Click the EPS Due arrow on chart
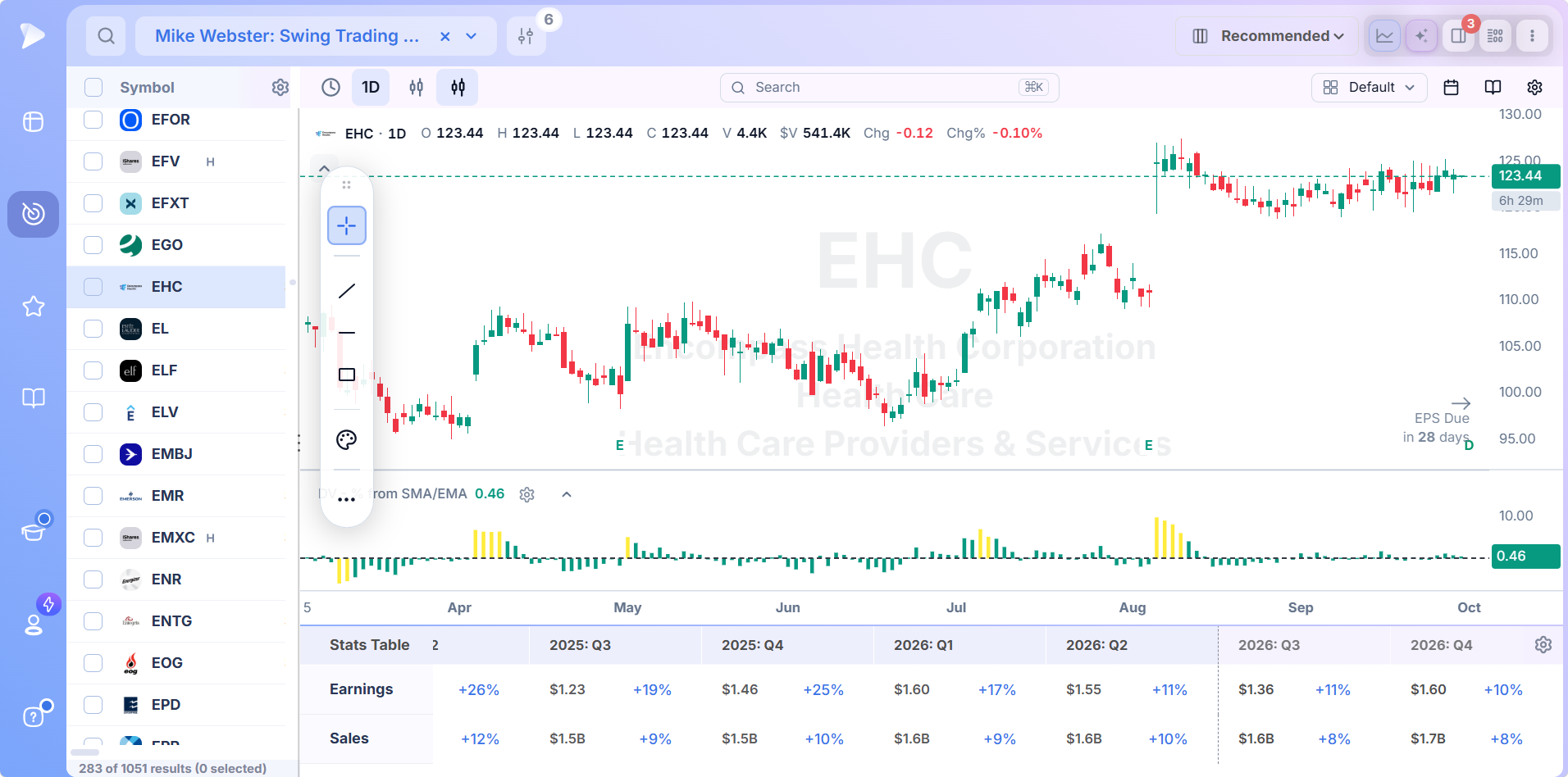The image size is (1568, 777). click(x=1461, y=403)
